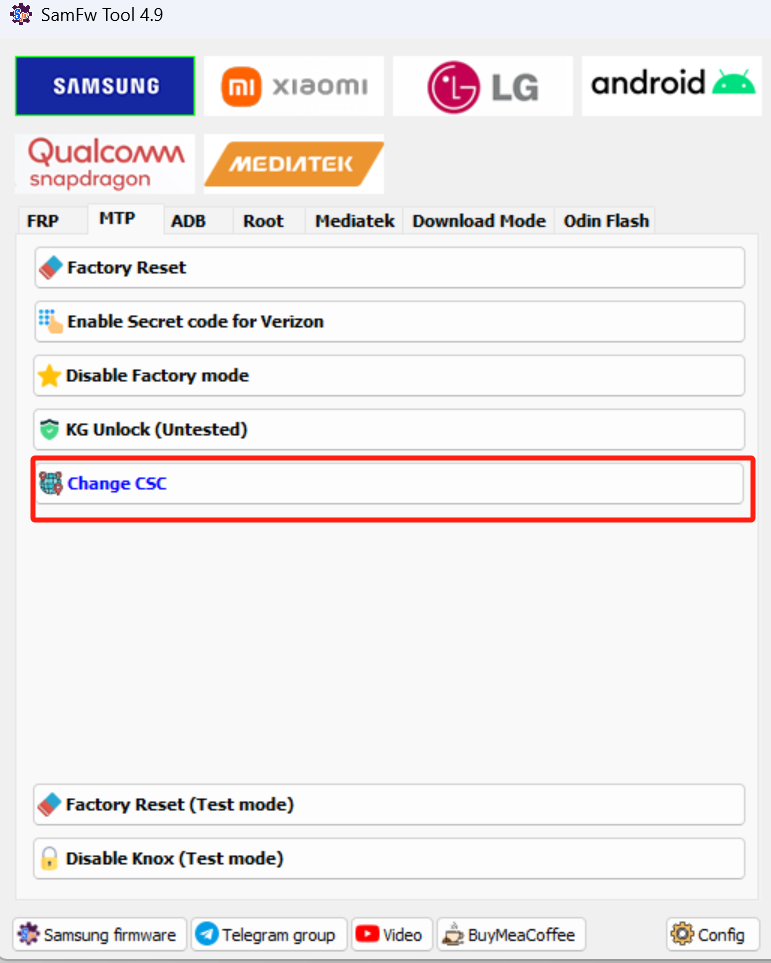Image resolution: width=771 pixels, height=963 pixels.
Task: Select the MediaTek logo tile
Action: pos(294,164)
